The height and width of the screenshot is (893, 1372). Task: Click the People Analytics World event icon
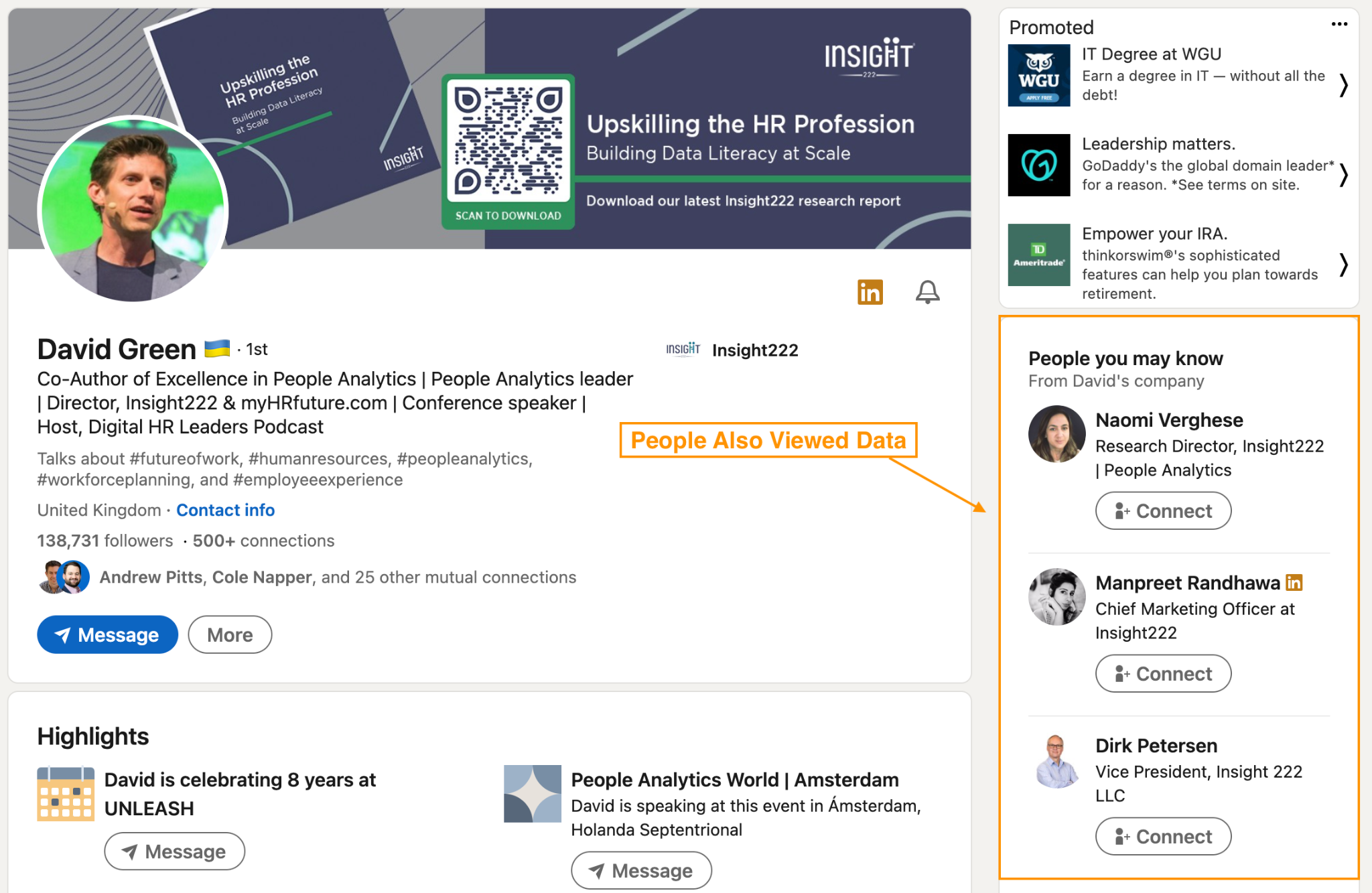click(533, 794)
